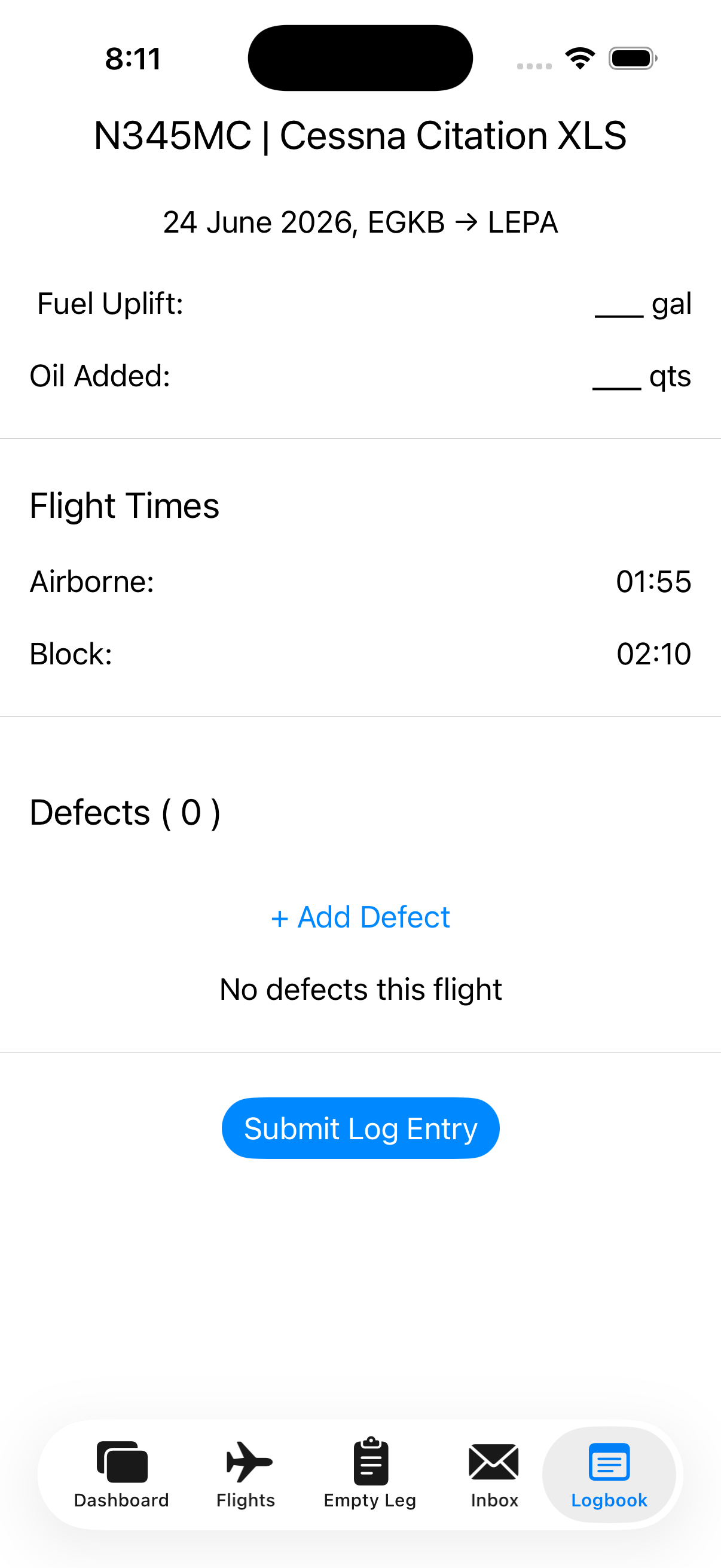Open the Empty Leg clipboard icon
This screenshot has height=1568, width=721.
[x=371, y=1461]
